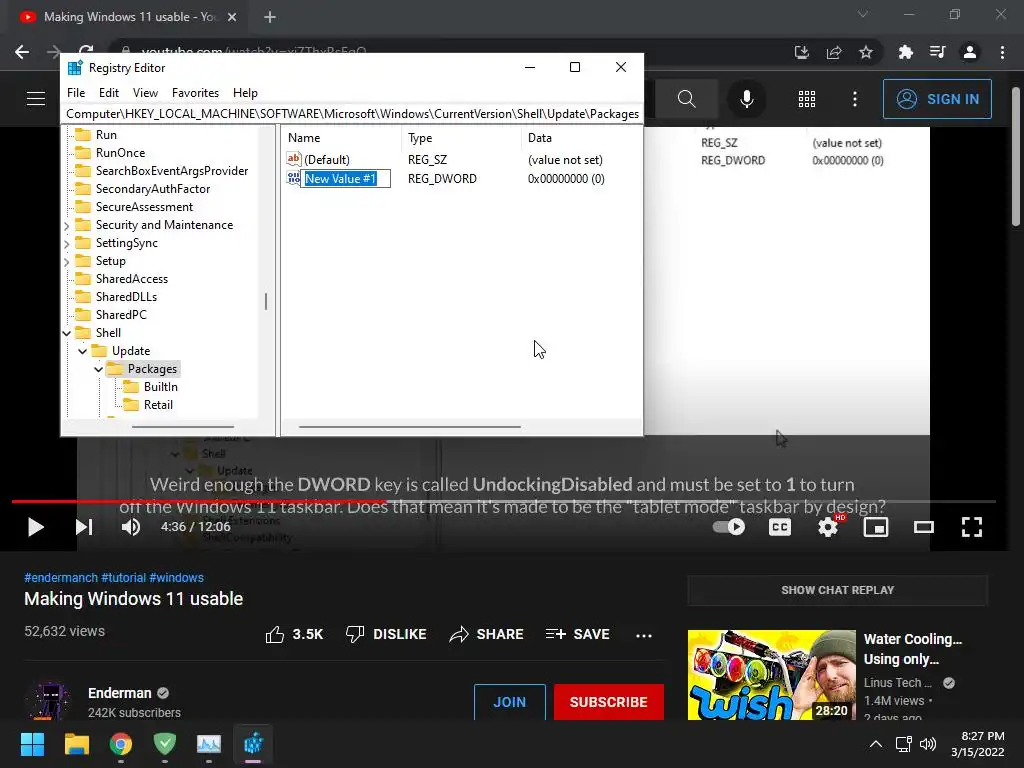Open View menu in Registry Editor
1024x768 pixels.
[x=145, y=93]
